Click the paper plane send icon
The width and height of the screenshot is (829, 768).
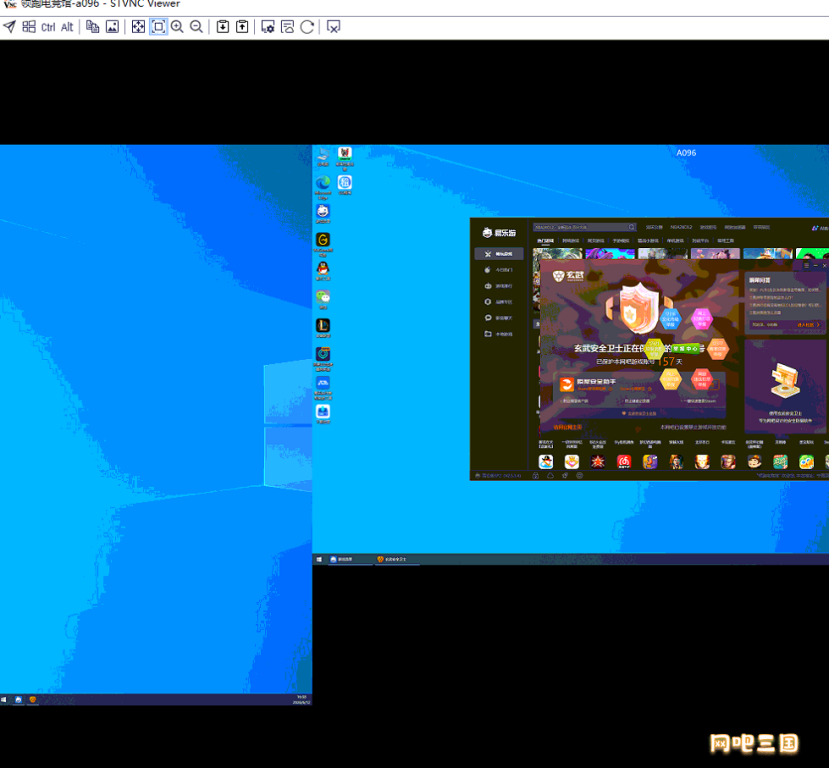click(10, 26)
